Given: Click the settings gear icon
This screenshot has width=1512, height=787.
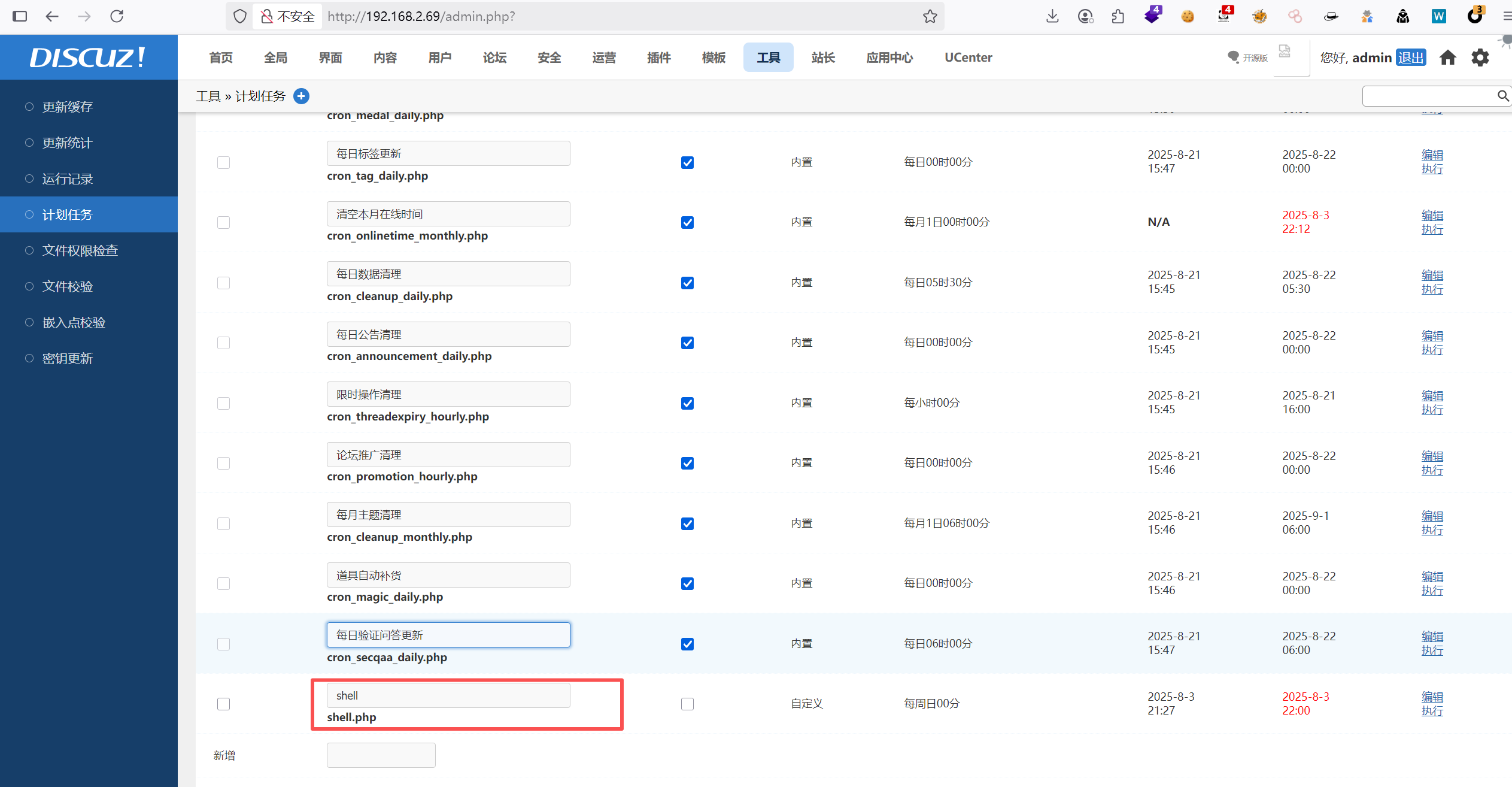Looking at the screenshot, I should 1480,57.
